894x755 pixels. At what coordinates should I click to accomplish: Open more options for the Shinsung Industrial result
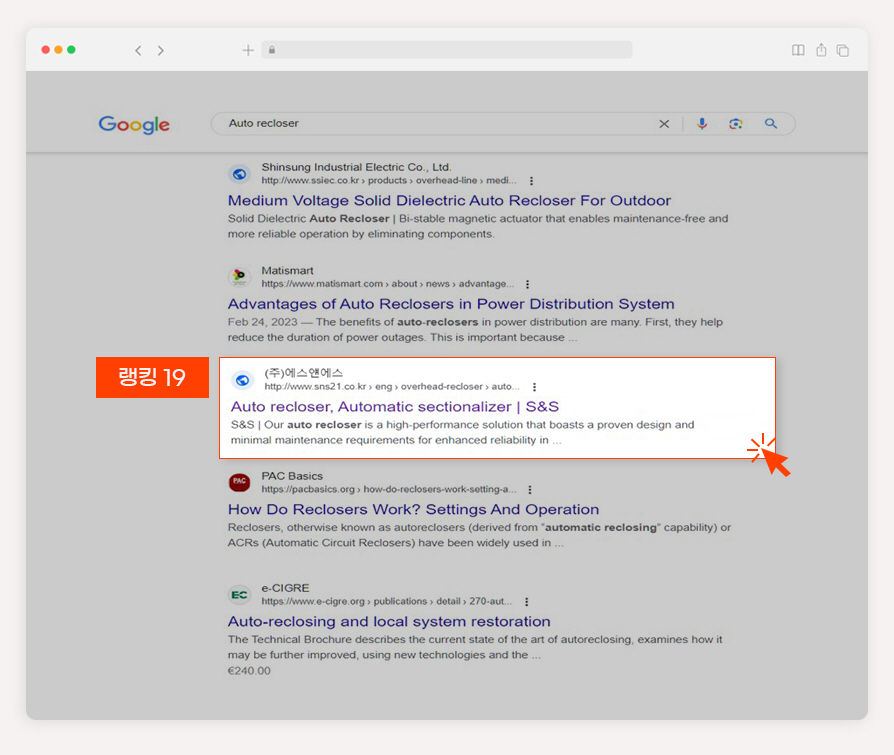531,181
